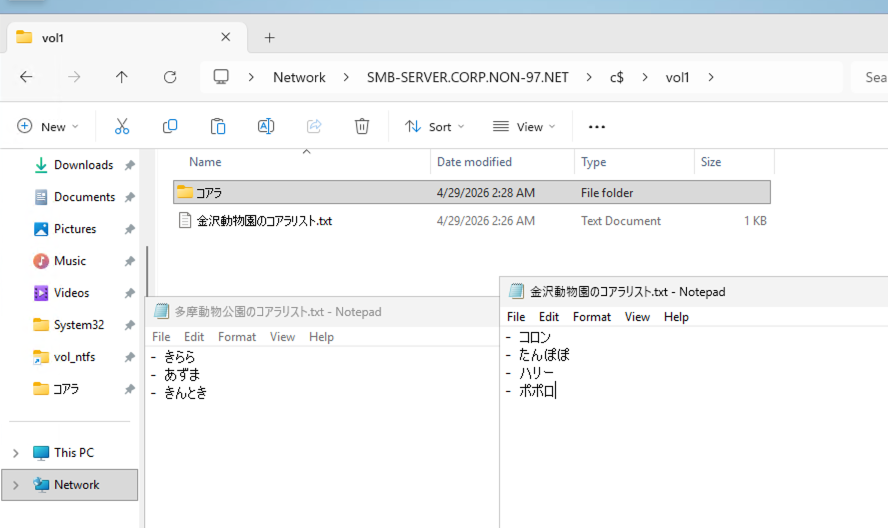Click the System32 folder icon in sidebar

coord(41,325)
